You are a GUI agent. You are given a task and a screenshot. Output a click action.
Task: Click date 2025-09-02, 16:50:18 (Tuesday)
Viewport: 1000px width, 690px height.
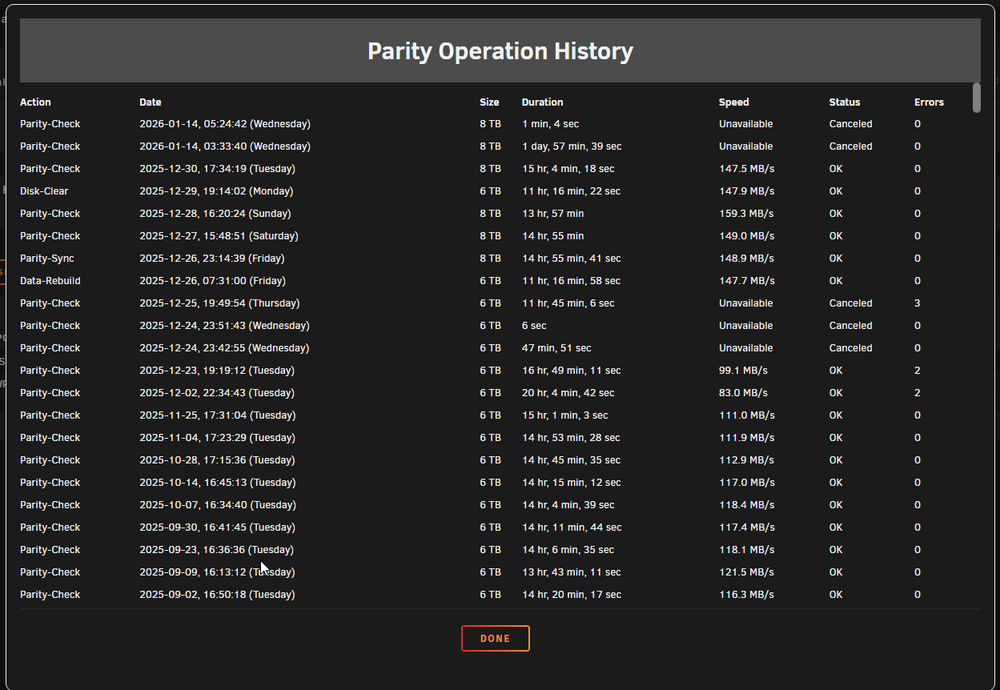[217, 594]
